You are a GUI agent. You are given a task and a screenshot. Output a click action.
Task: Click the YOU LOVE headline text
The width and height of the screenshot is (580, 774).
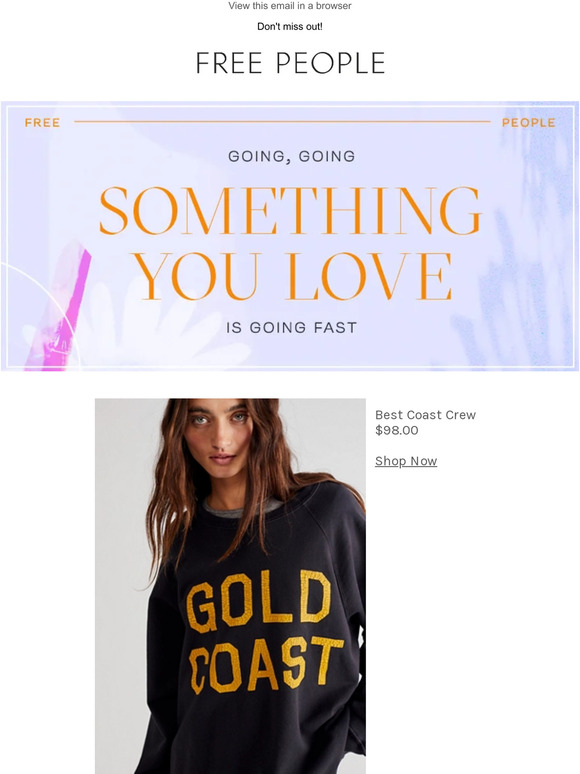coord(293,276)
